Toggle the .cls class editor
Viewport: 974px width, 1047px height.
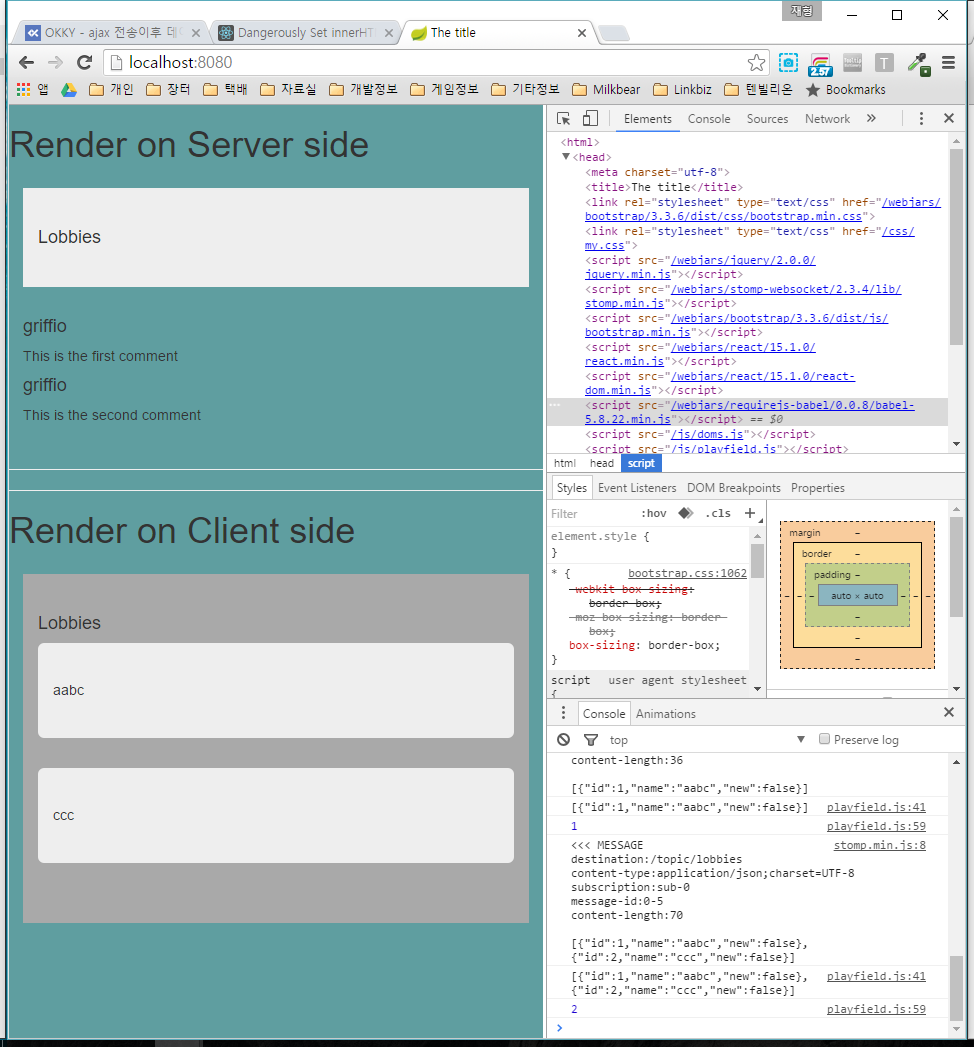[x=718, y=513]
